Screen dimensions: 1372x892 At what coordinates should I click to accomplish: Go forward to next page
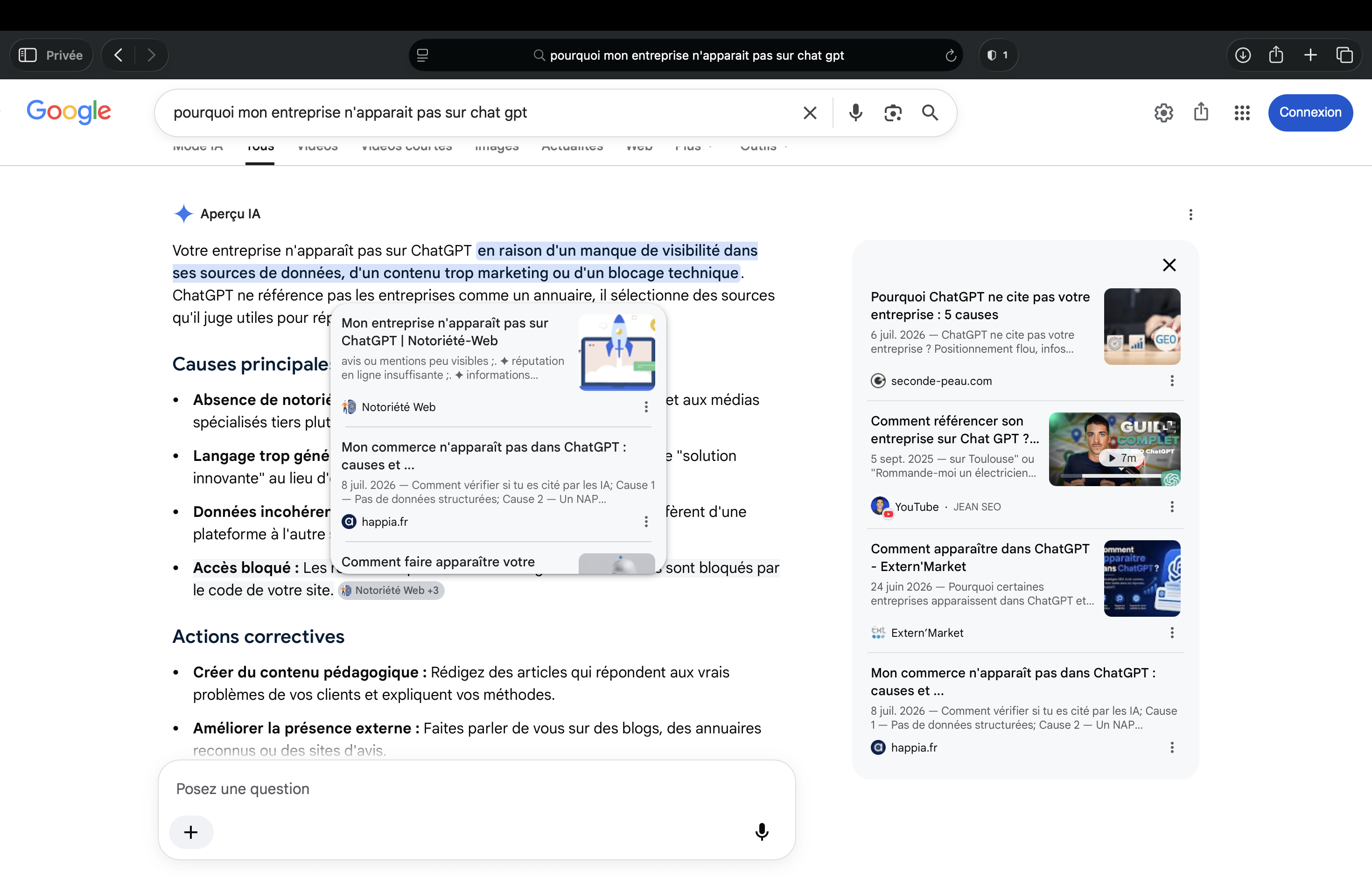click(151, 56)
